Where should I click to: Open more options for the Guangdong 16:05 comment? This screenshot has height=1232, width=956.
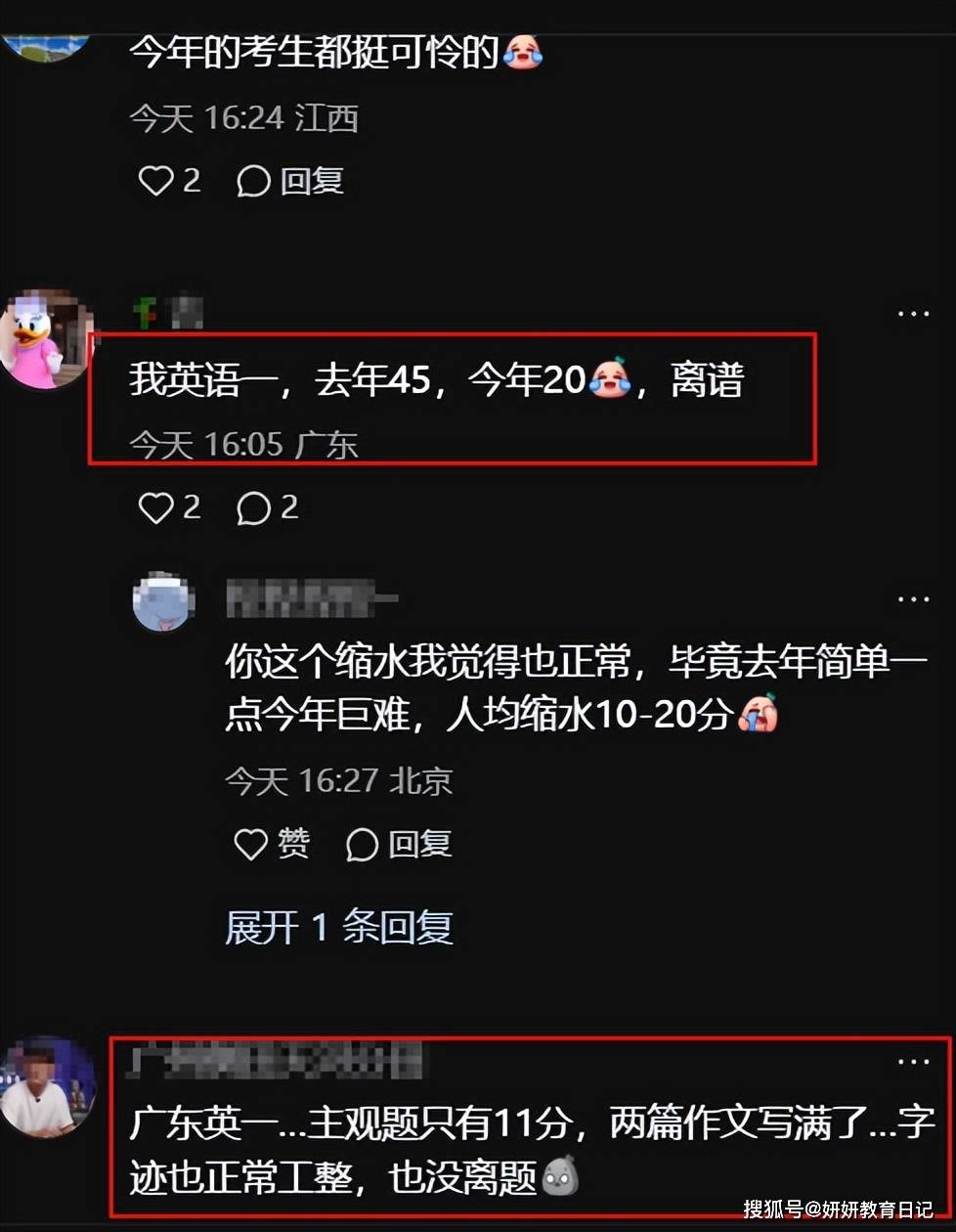pyautogui.click(x=913, y=314)
